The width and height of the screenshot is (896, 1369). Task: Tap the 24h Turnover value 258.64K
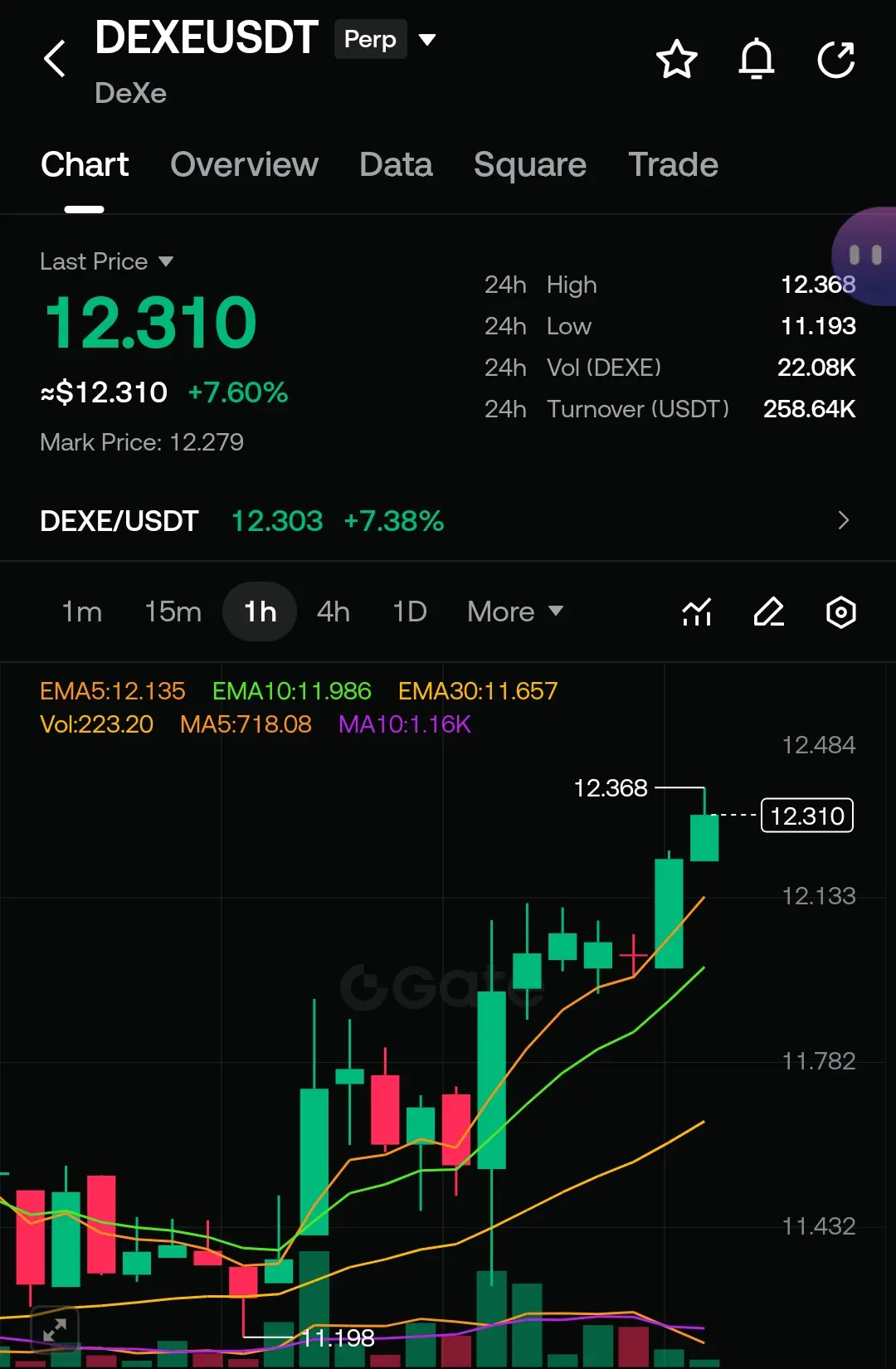click(810, 409)
